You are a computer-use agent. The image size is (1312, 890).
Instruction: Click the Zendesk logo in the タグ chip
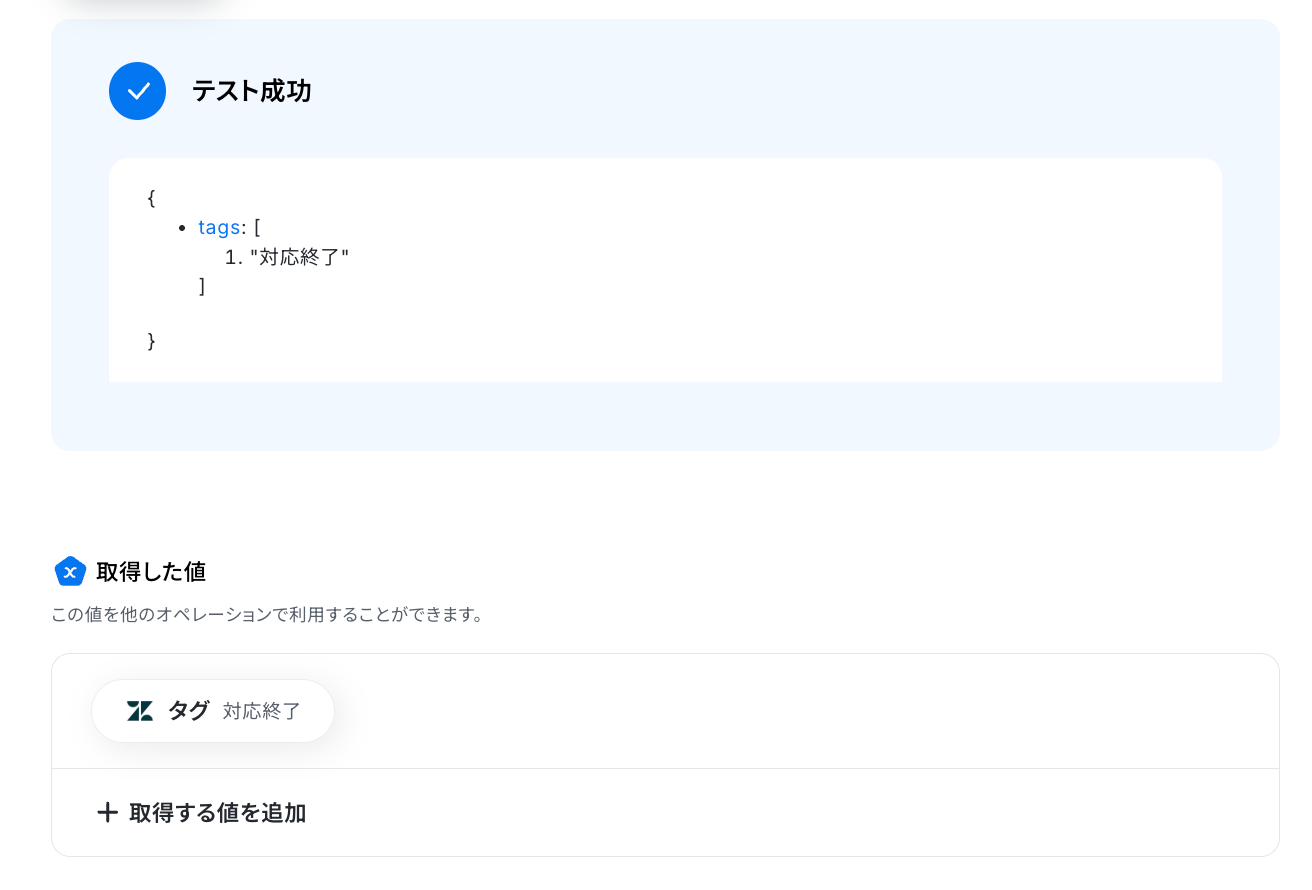click(140, 711)
